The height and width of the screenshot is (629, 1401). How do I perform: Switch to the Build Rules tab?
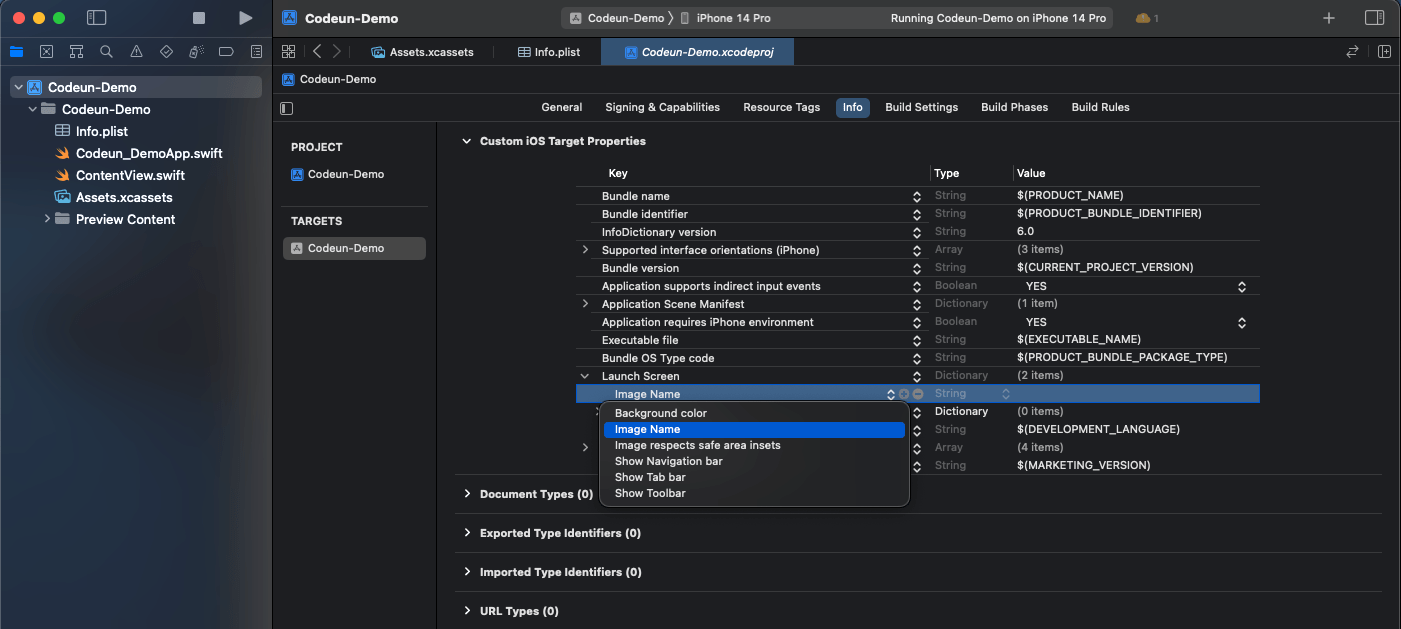coord(1100,107)
